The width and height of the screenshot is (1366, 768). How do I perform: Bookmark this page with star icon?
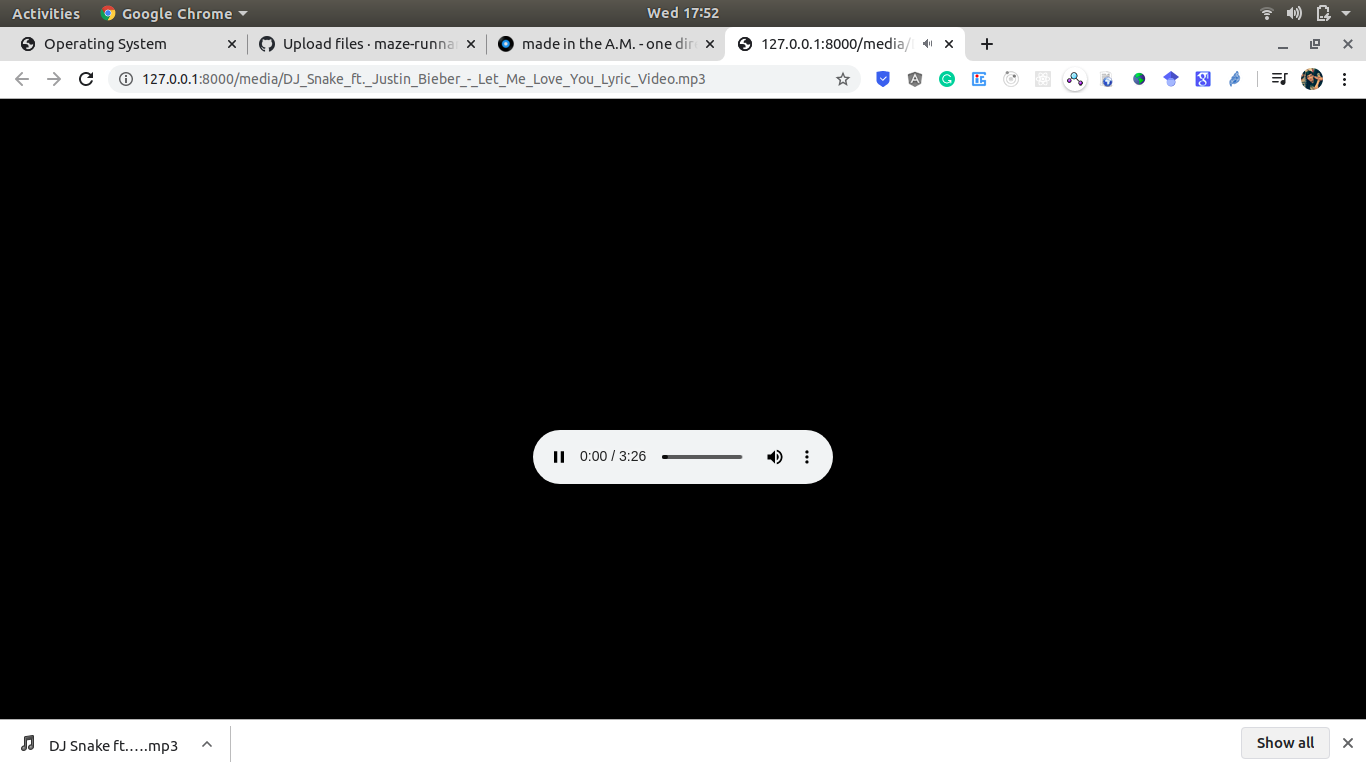[x=843, y=79]
